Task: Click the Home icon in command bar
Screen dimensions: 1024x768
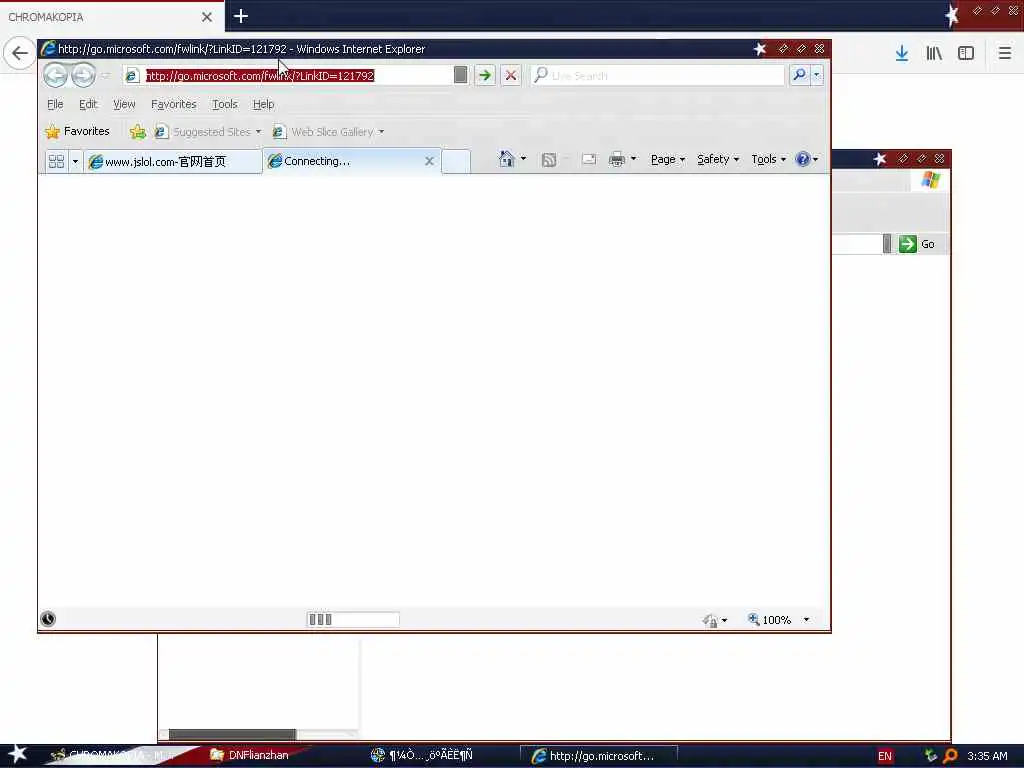Action: pyautogui.click(x=506, y=159)
